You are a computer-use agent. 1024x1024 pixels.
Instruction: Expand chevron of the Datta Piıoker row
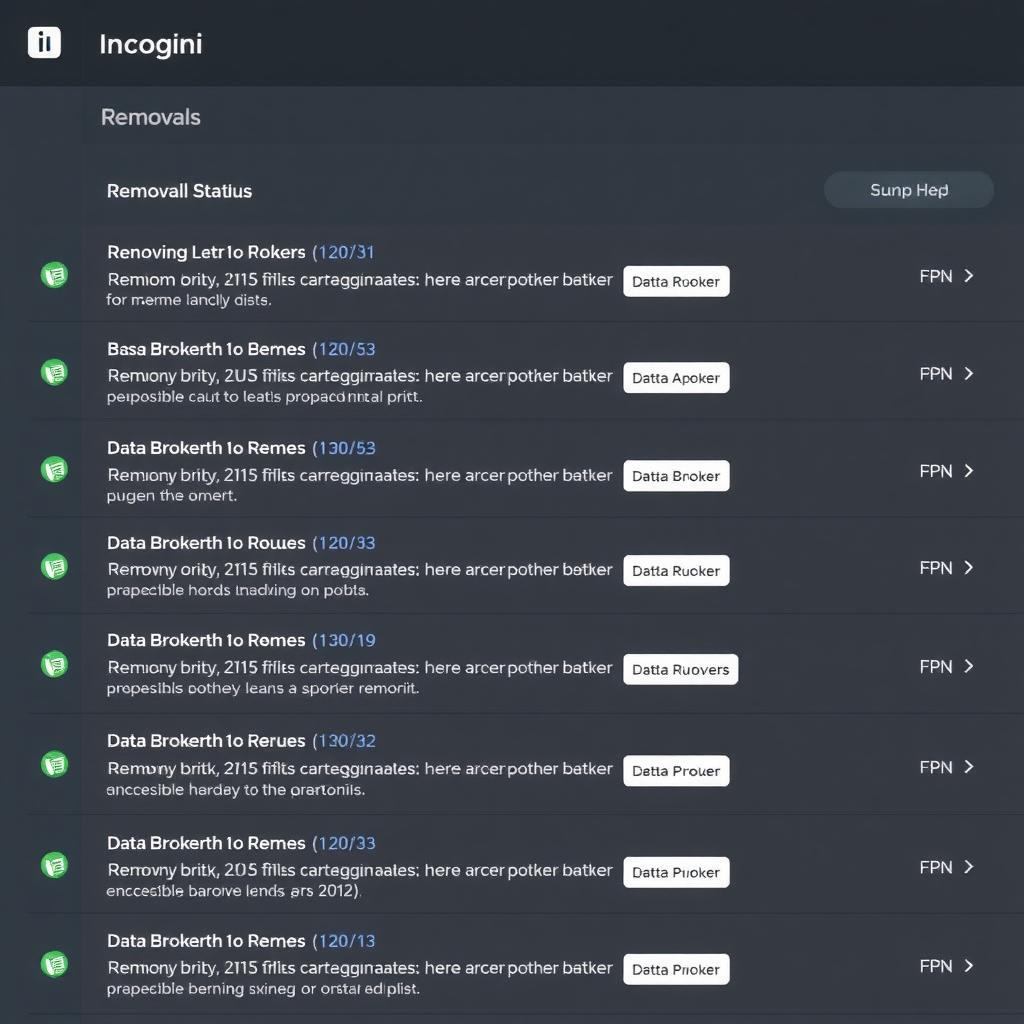click(969, 867)
